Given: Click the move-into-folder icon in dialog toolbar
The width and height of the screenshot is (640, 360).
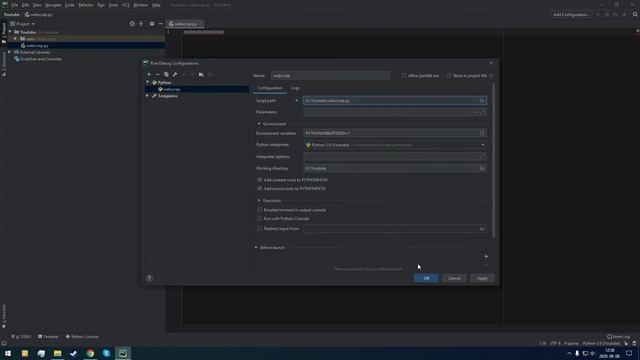Looking at the screenshot, I should click(x=201, y=75).
